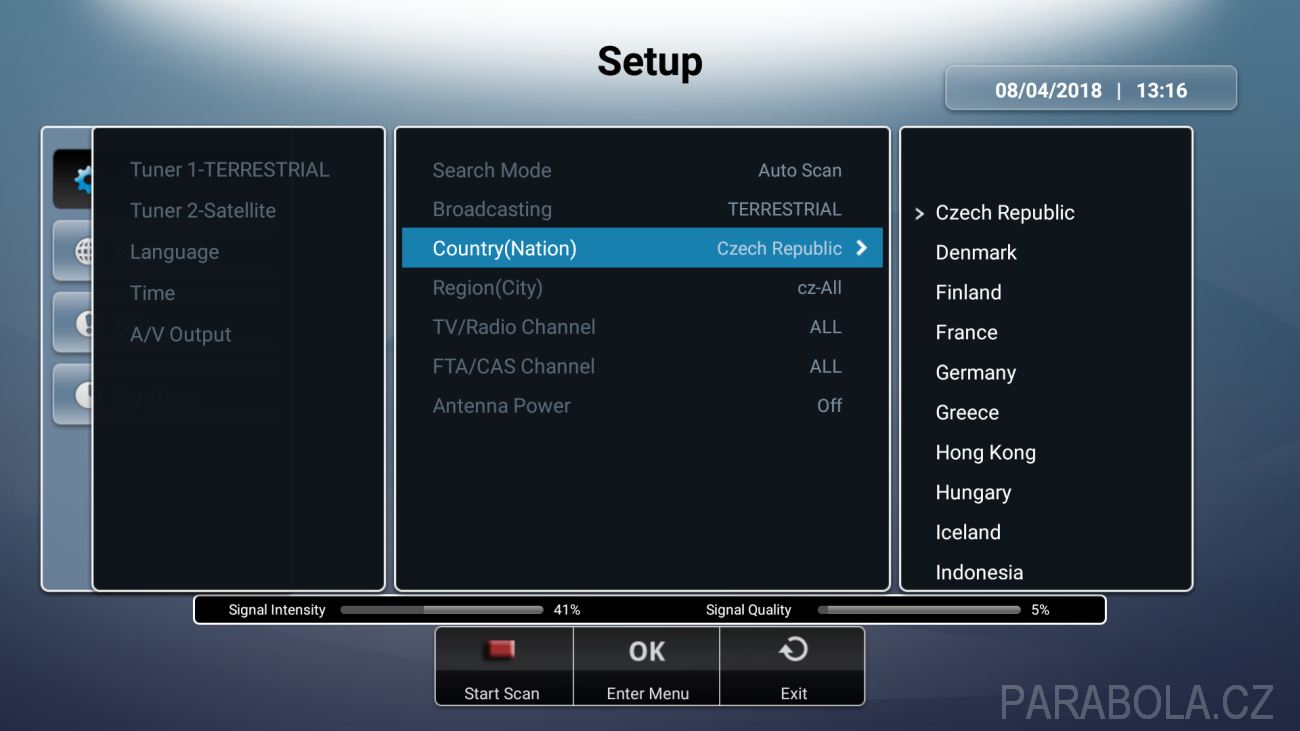This screenshot has height=731, width=1300.
Task: Click the circular arrow Exit icon
Action: point(793,650)
